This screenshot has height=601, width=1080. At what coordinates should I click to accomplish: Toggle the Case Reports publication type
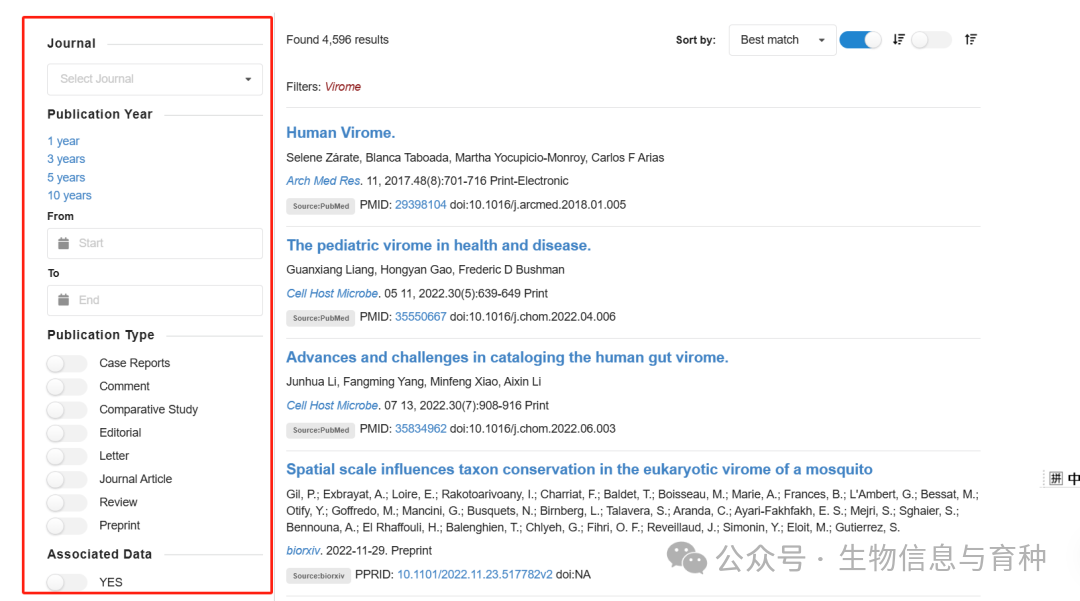67,363
